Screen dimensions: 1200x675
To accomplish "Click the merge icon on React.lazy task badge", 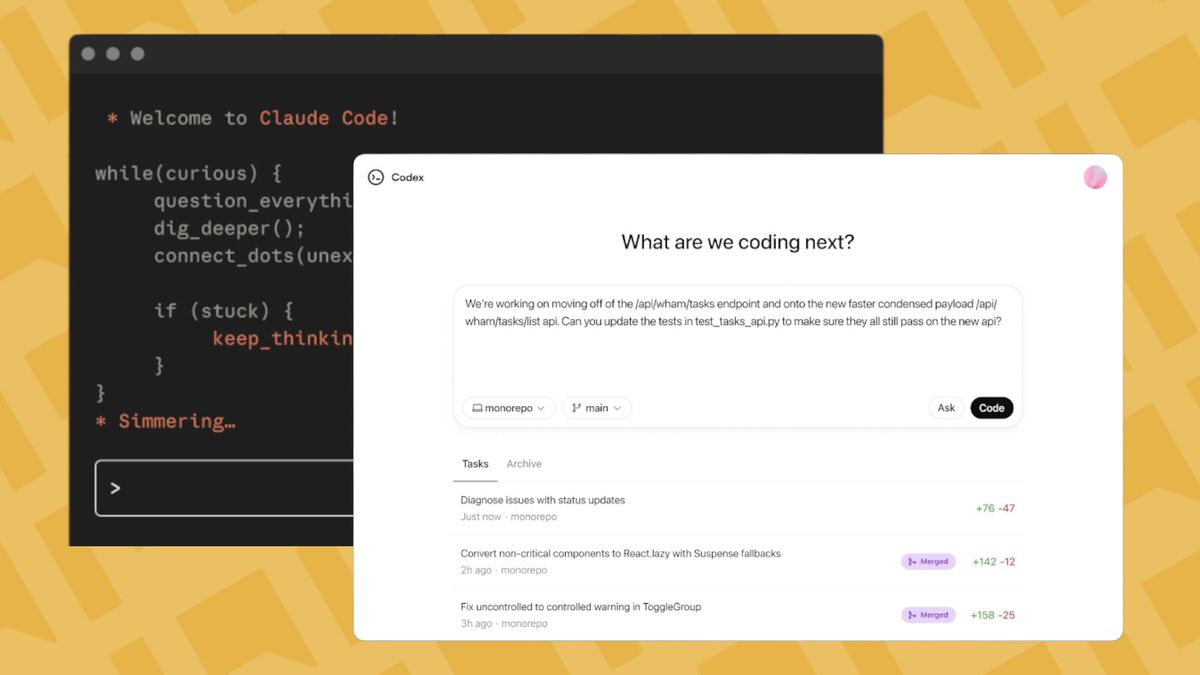I will click(911, 561).
